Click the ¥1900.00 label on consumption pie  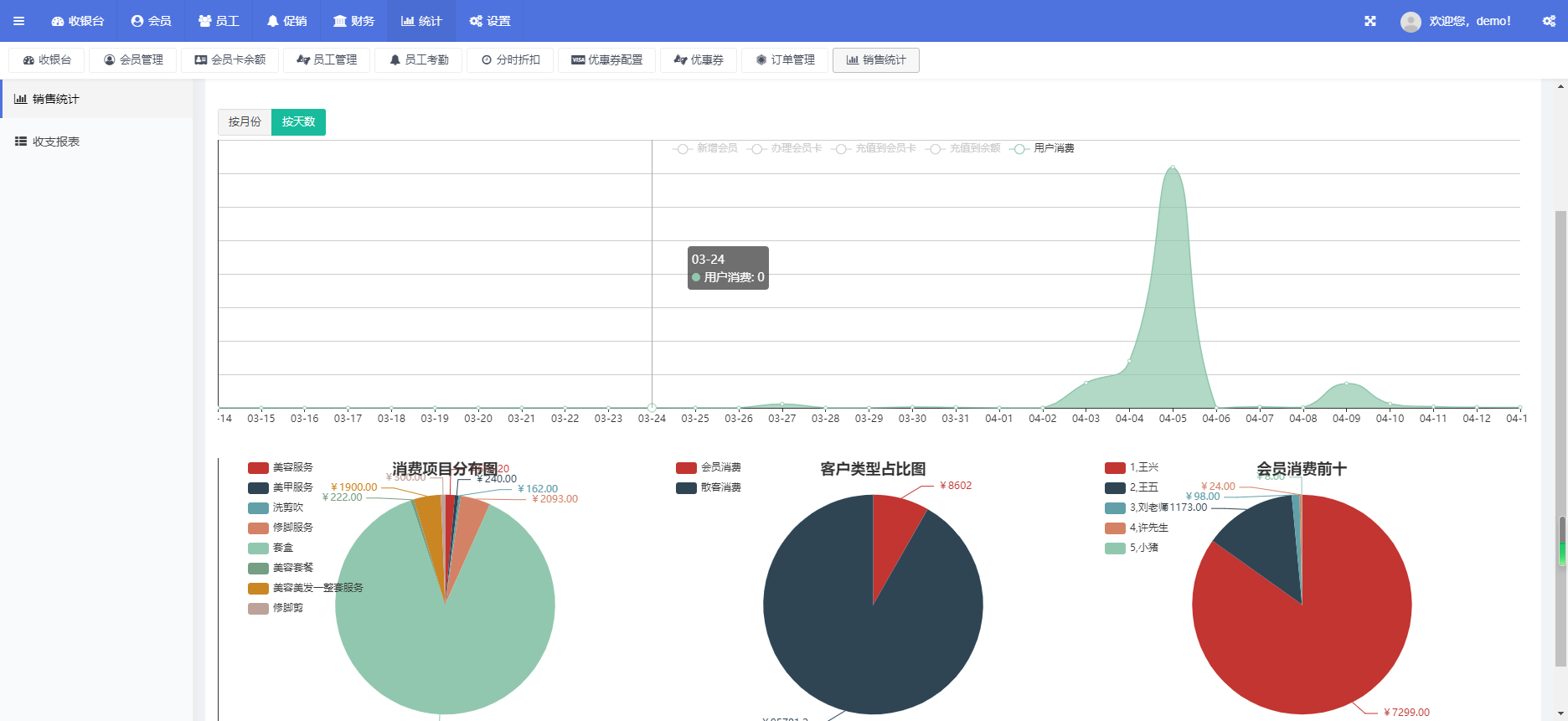(x=353, y=487)
